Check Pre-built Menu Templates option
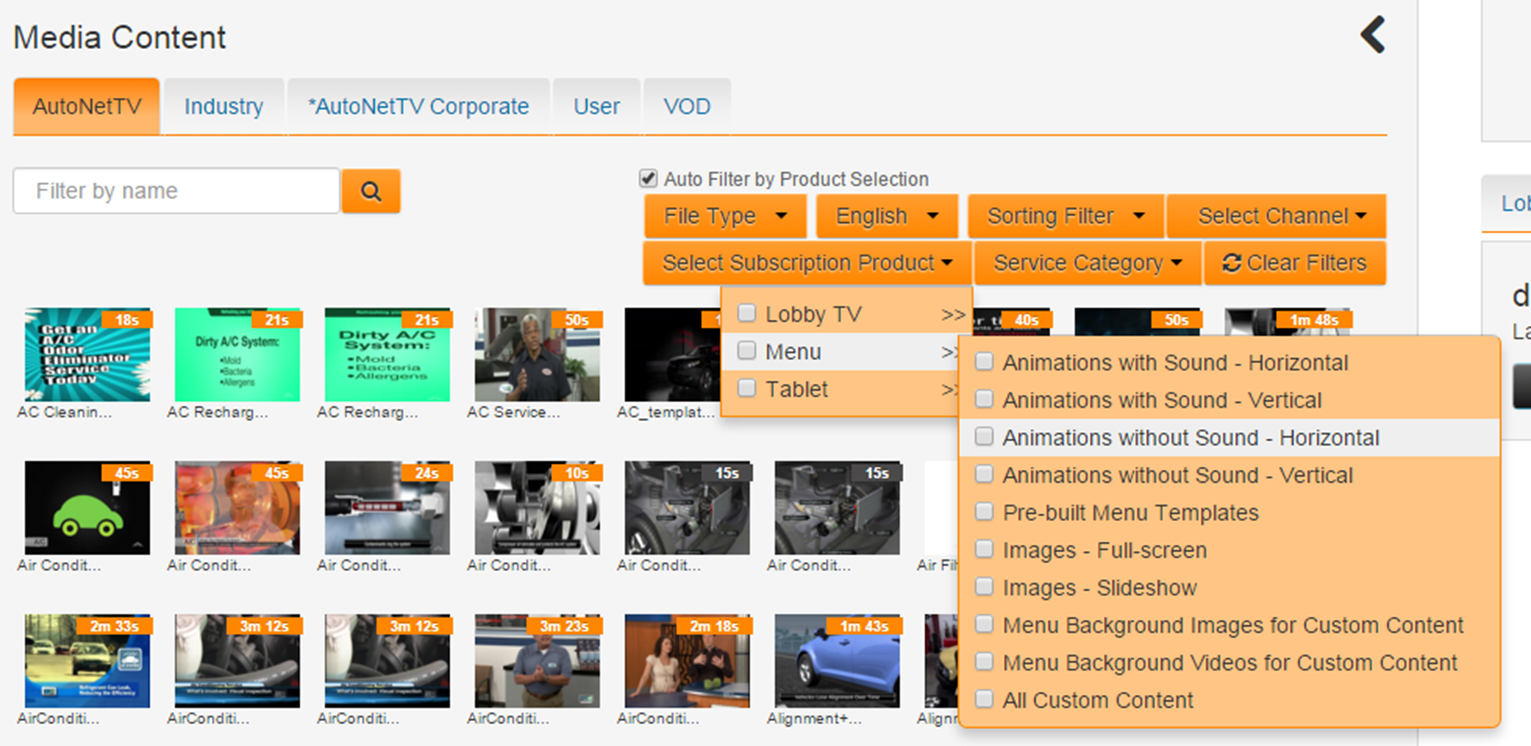The width and height of the screenshot is (1531, 746). coord(985,512)
